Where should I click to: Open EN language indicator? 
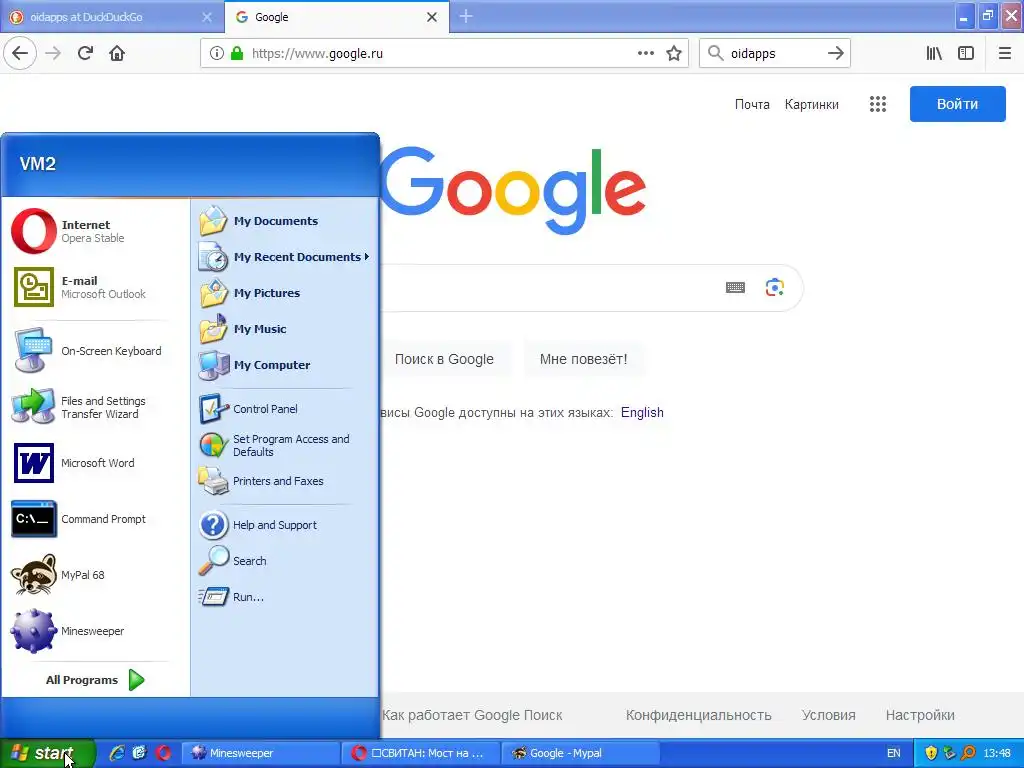pos(893,753)
